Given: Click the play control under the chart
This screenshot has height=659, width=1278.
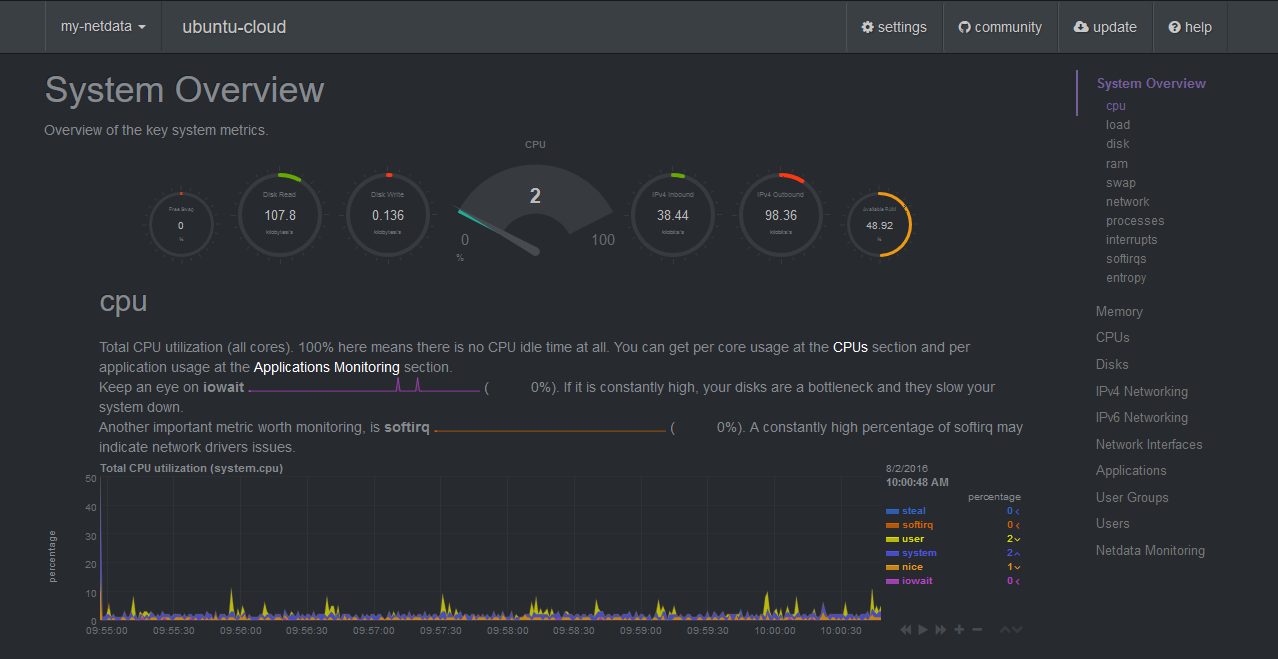Looking at the screenshot, I should pos(922,629).
